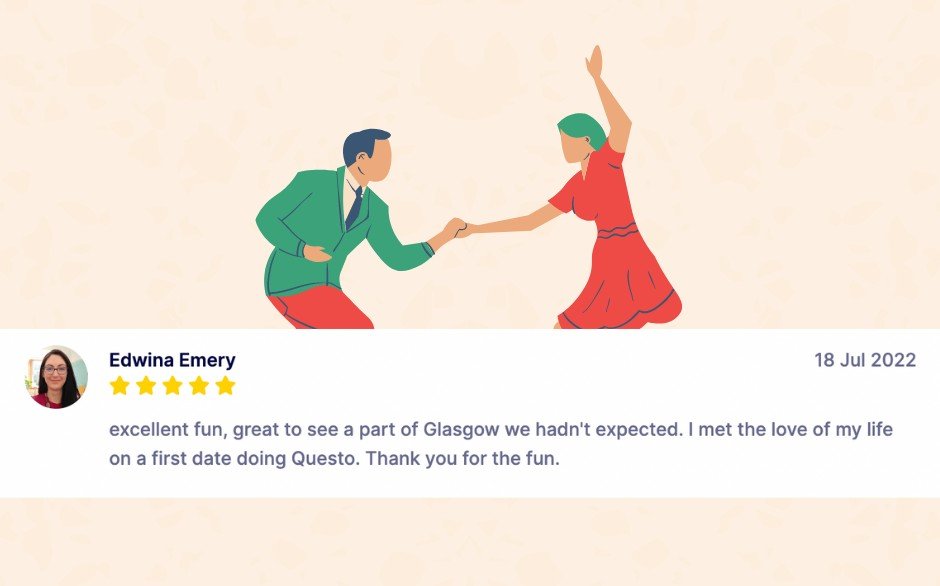
Task: Click the first yellow rating star
Action: 120,386
